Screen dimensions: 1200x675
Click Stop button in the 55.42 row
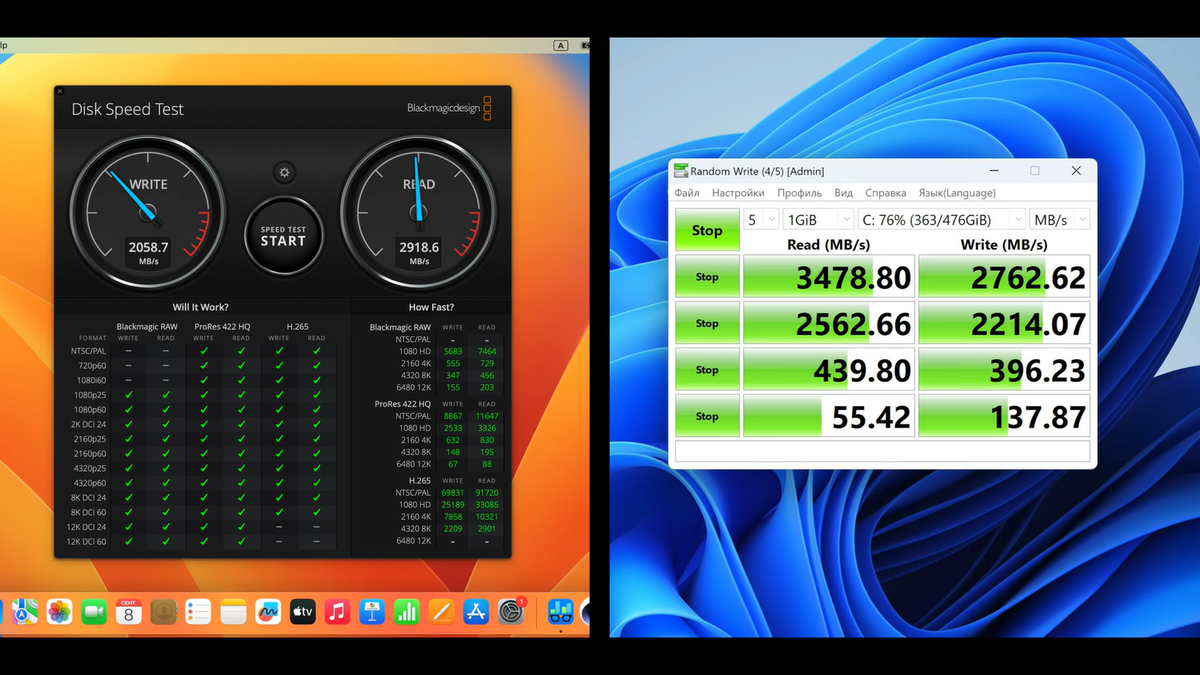(707, 416)
